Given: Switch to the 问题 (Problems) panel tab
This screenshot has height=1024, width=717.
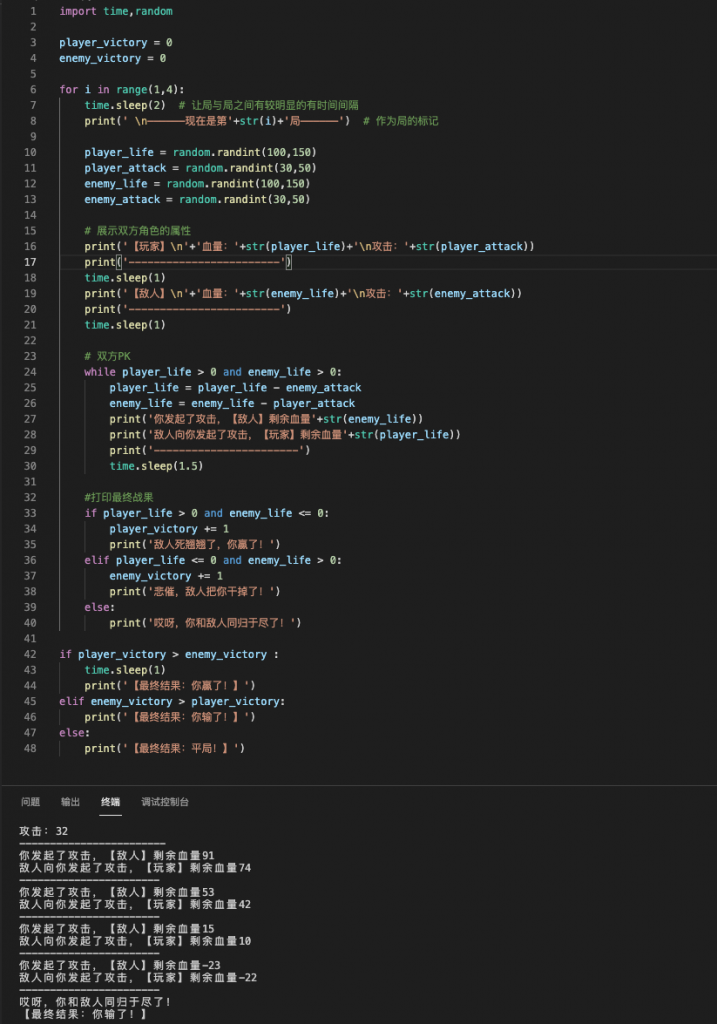Looking at the screenshot, I should coord(30,802).
